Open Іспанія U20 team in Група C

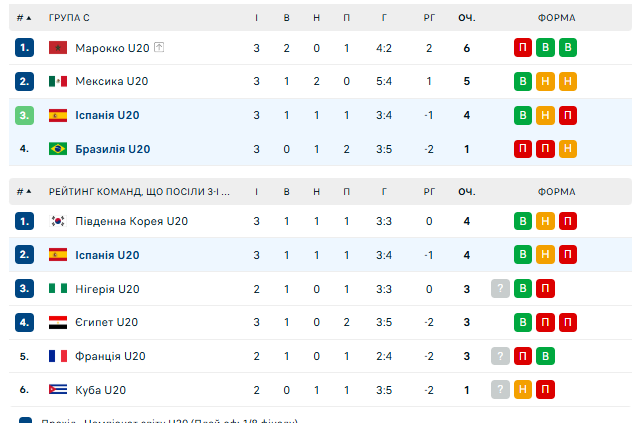point(107,115)
